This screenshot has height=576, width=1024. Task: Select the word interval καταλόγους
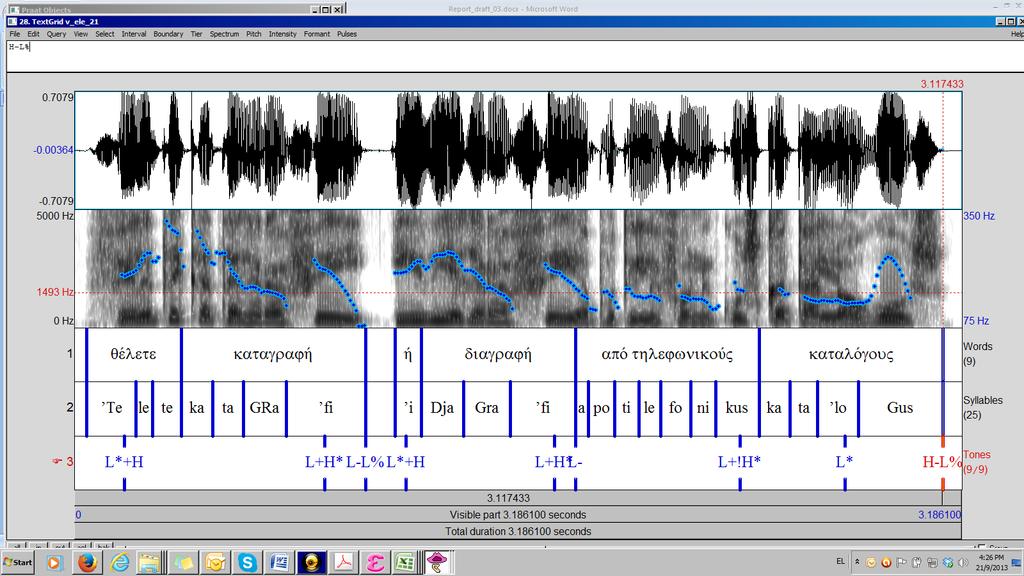[x=851, y=355]
